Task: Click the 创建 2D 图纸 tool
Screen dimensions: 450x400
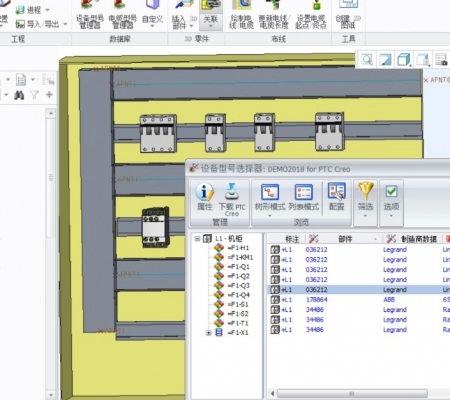Action: click(x=348, y=15)
